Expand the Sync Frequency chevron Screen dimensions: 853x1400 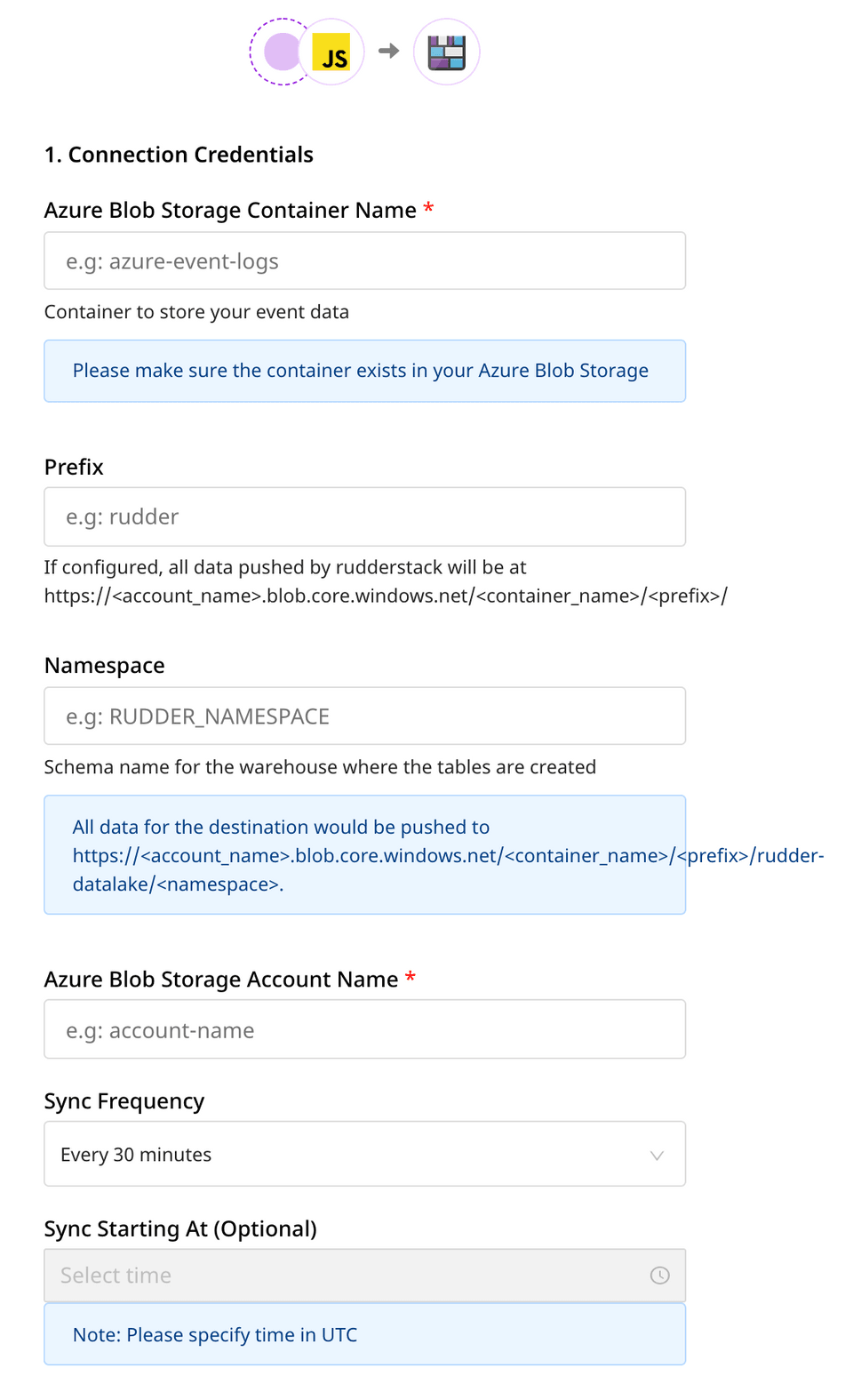(657, 1155)
